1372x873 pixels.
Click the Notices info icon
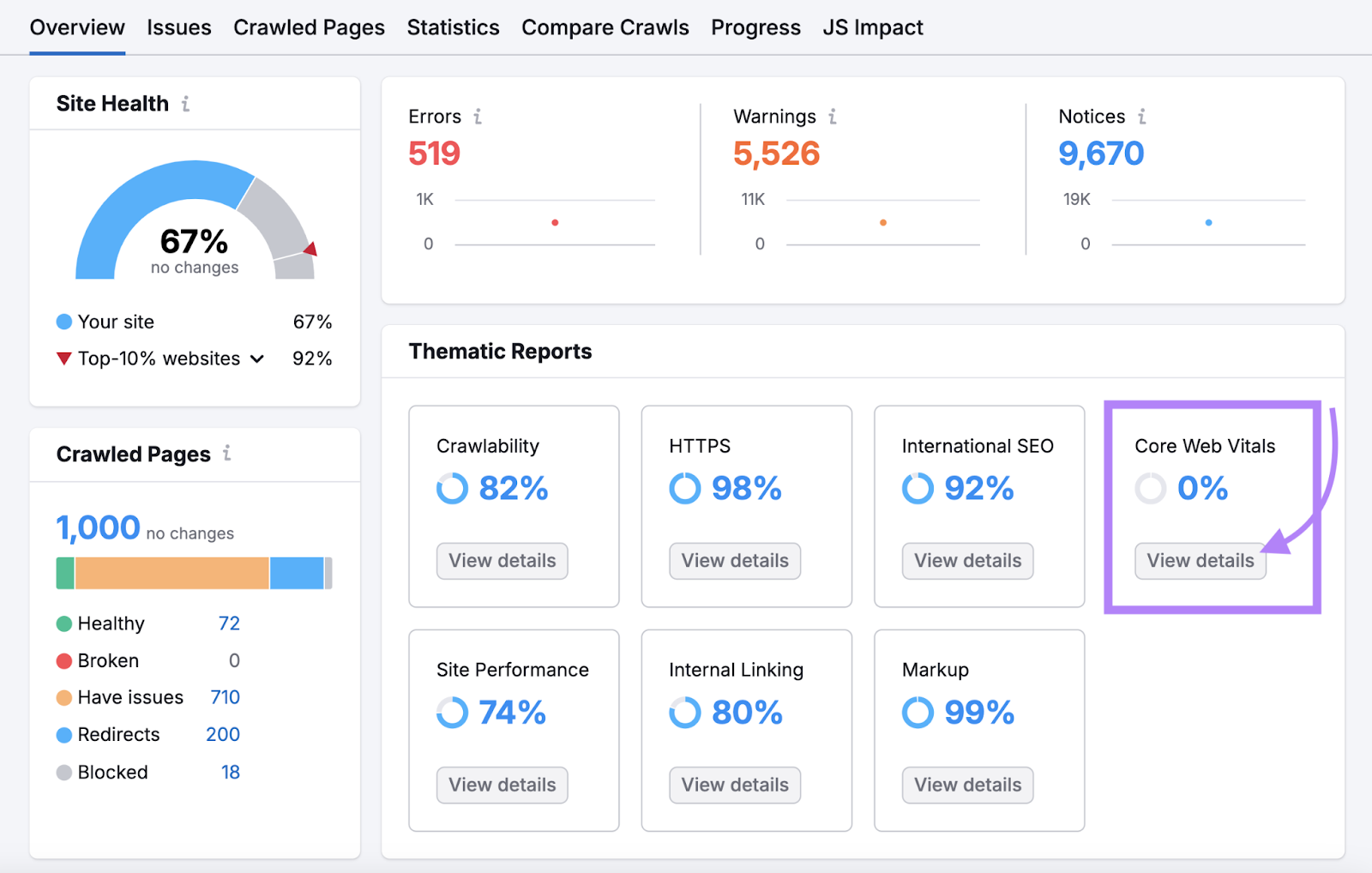pyautogui.click(x=1141, y=116)
